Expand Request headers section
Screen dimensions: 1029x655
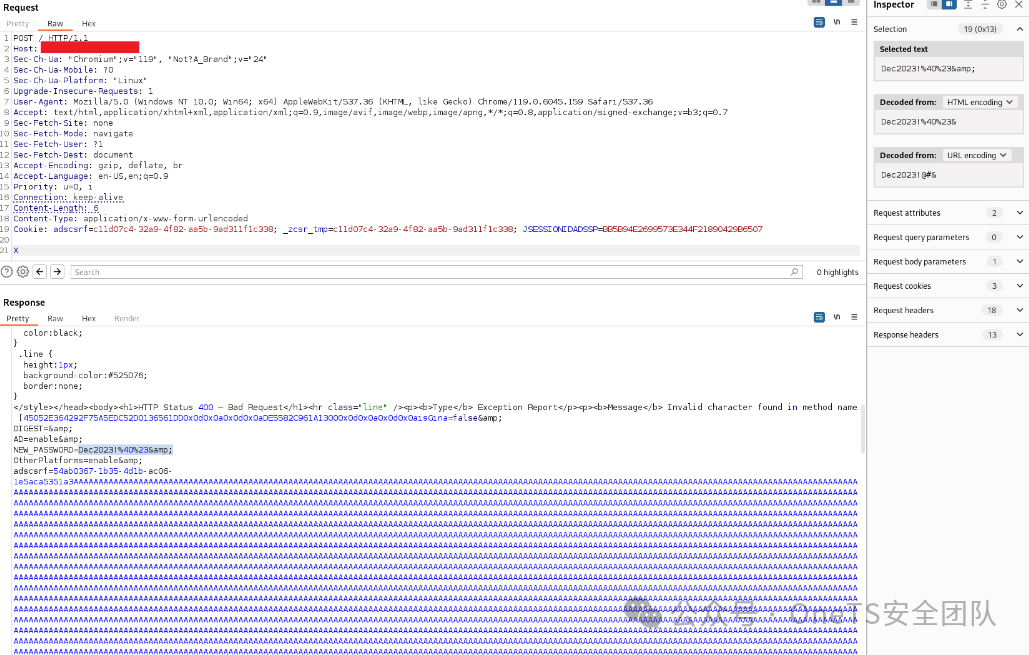(x=1019, y=310)
